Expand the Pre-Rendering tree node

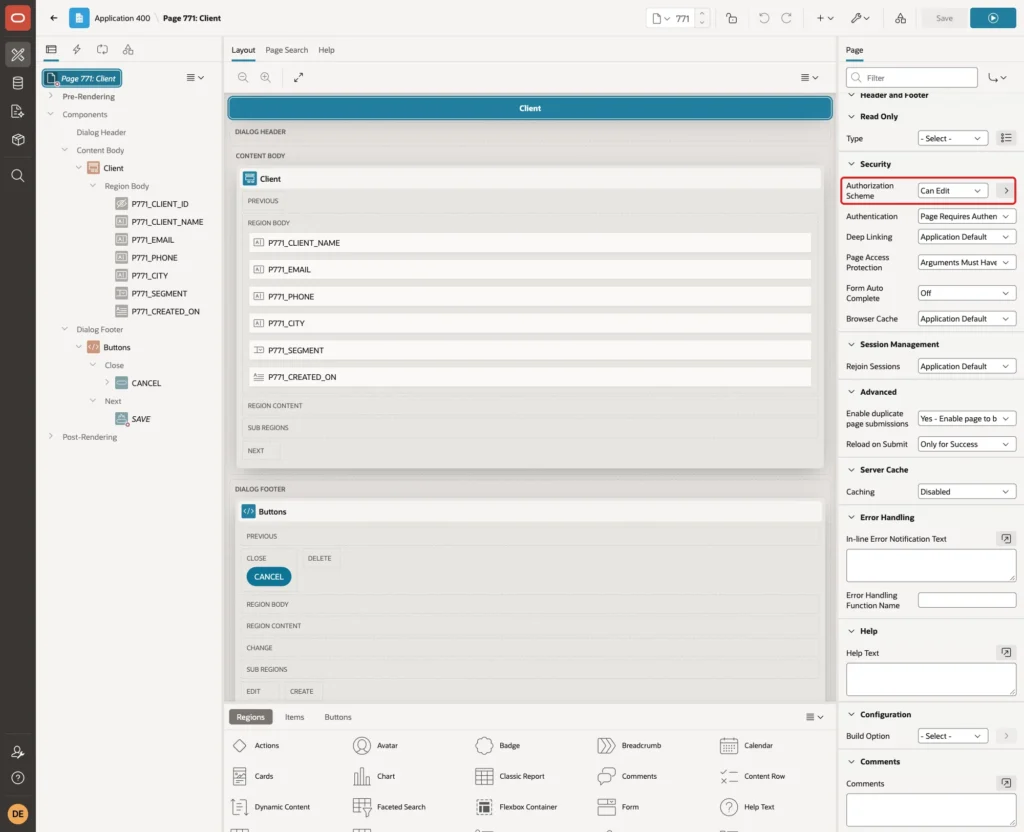[x=51, y=96]
